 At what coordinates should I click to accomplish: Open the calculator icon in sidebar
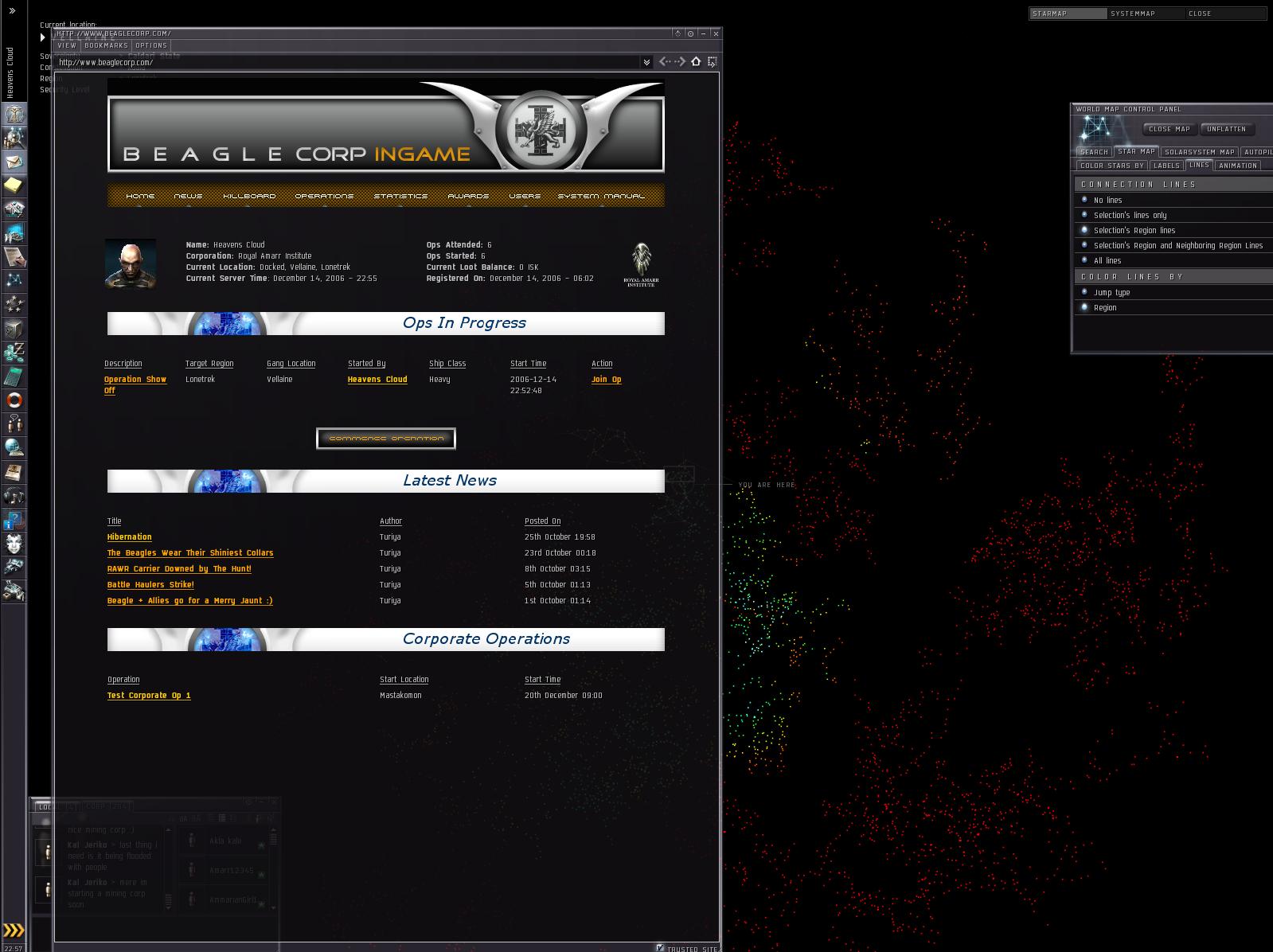point(14,377)
